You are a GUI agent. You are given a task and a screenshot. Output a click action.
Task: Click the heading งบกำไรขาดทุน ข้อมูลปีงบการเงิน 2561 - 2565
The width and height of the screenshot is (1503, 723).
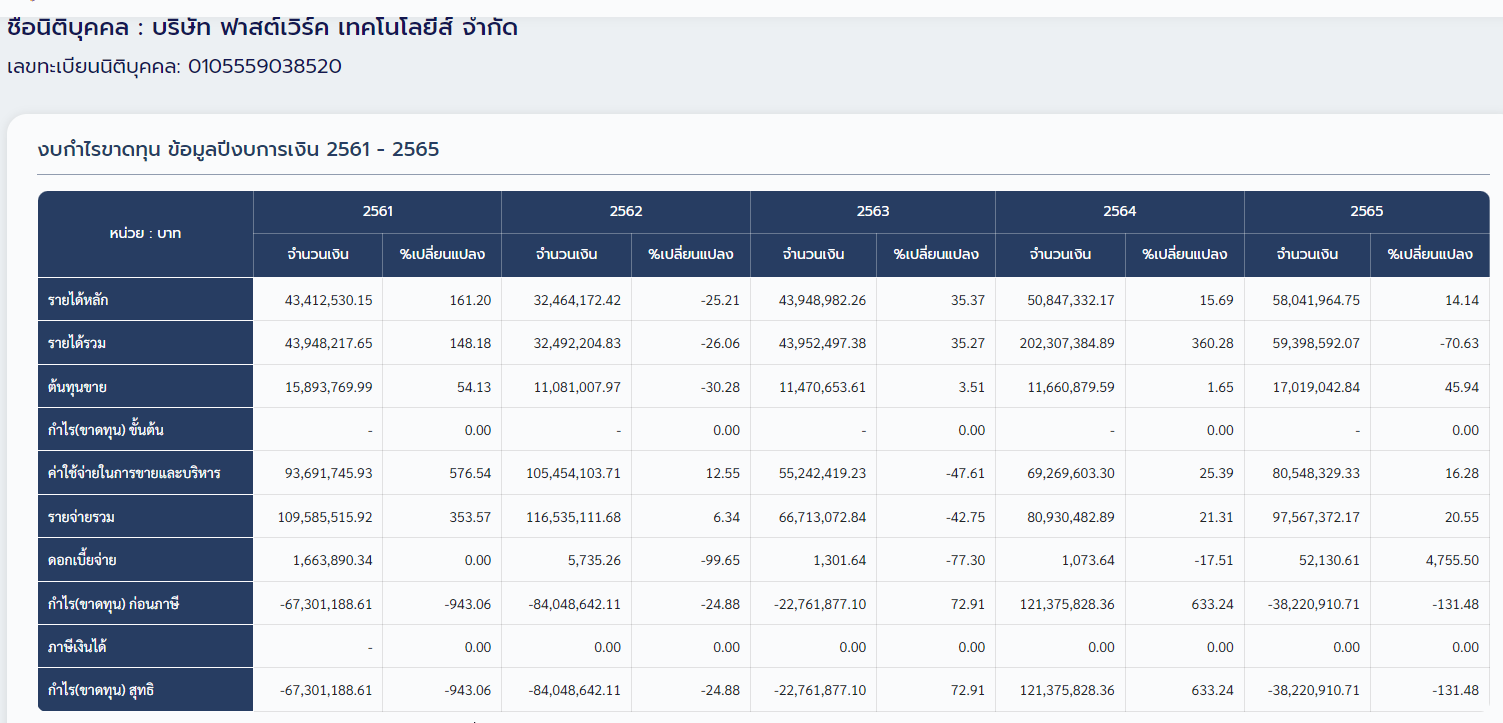tap(238, 150)
